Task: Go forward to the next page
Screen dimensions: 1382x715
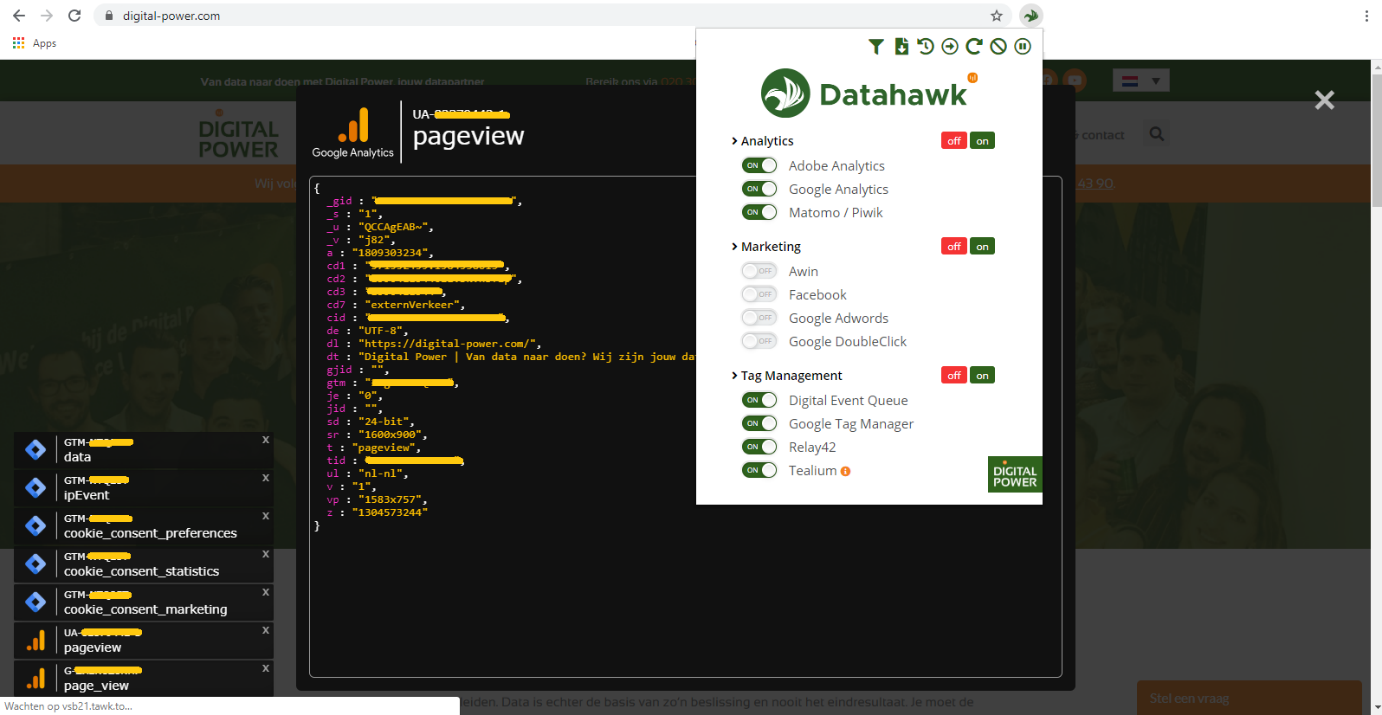Action: click(46, 16)
